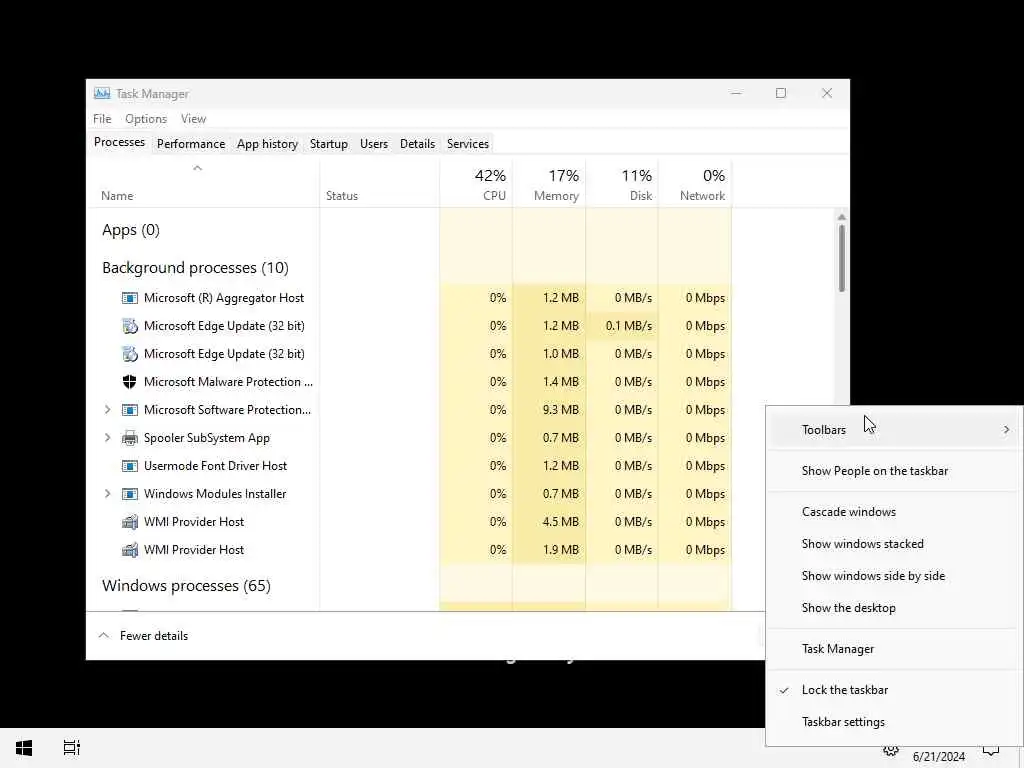
Task: Open the Options menu
Action: tap(146, 119)
